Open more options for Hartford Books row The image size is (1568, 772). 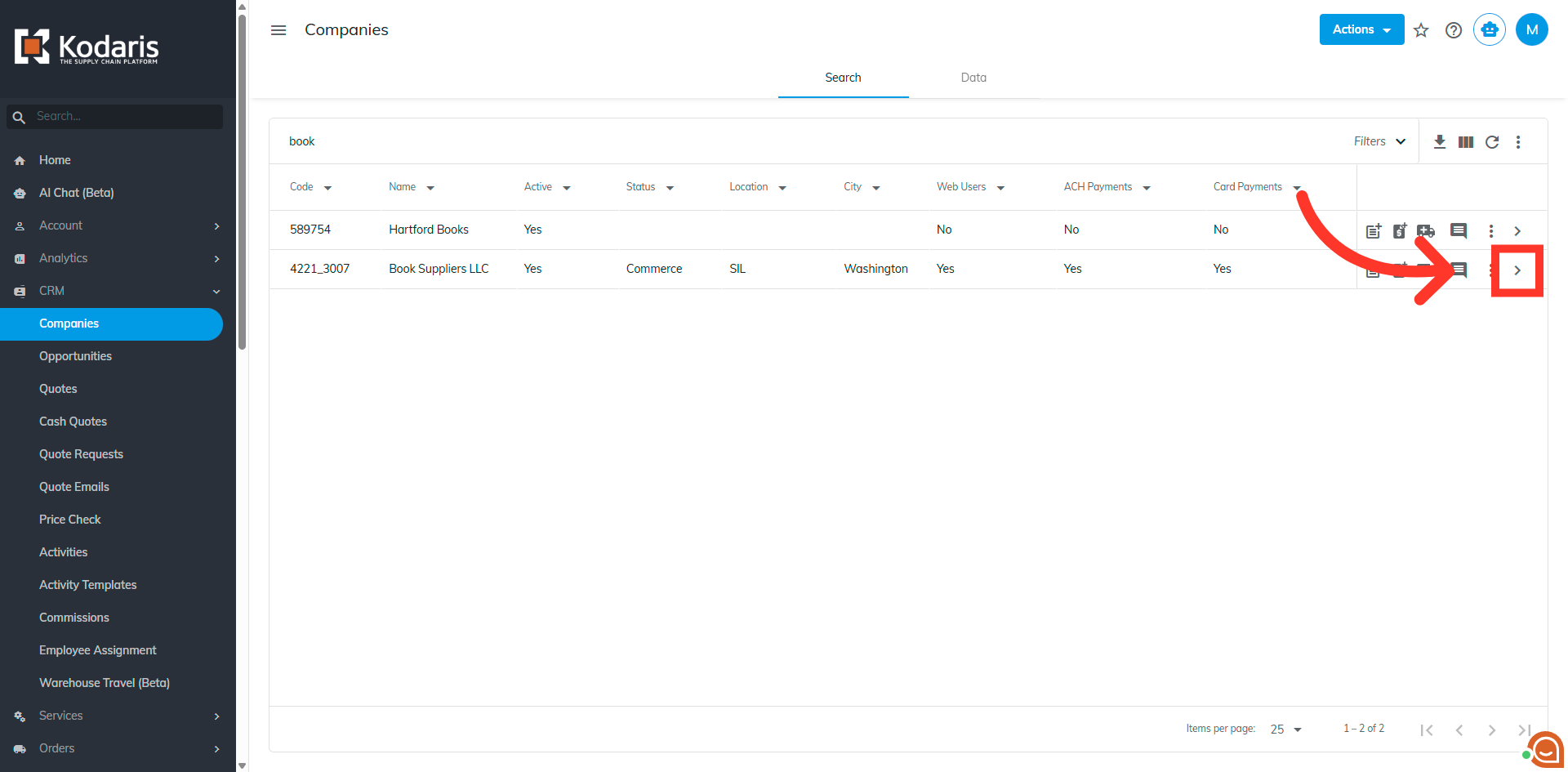(1491, 231)
